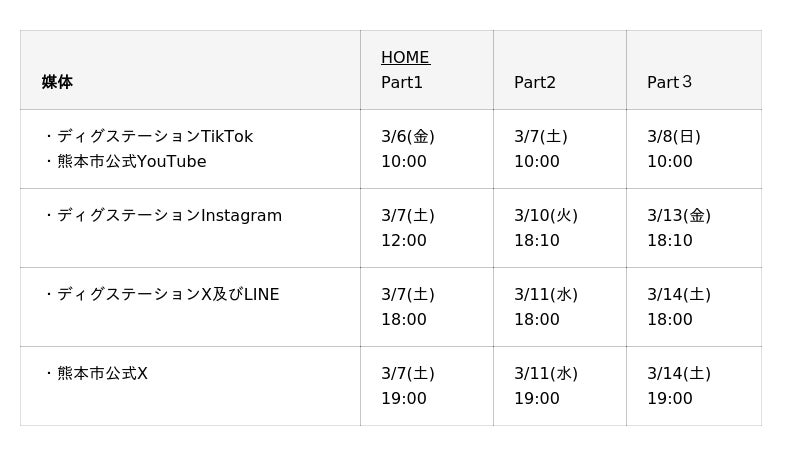Select the Part1 header text
The width and height of the screenshot is (800, 456).
pos(402,83)
